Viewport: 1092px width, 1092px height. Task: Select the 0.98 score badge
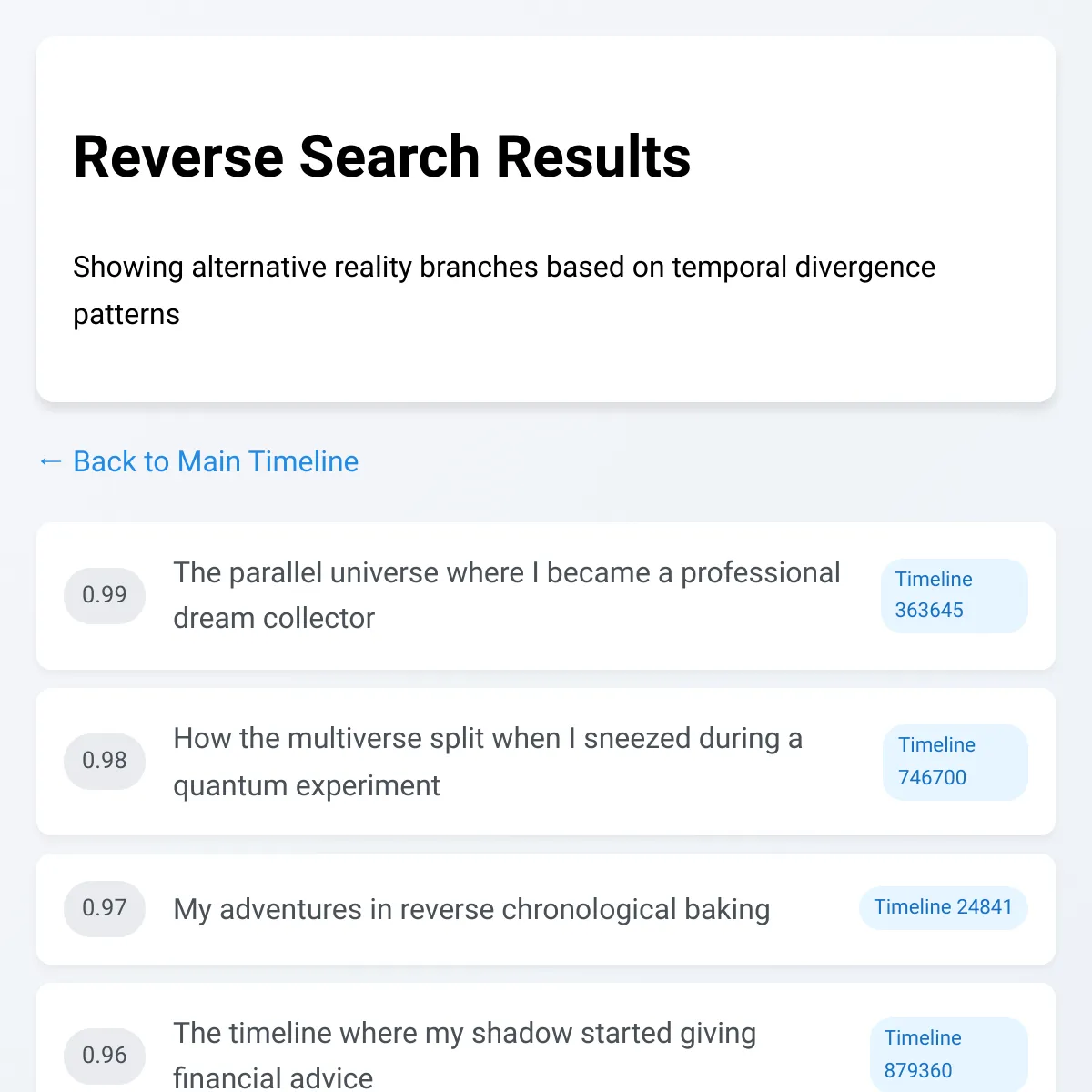coord(105,761)
